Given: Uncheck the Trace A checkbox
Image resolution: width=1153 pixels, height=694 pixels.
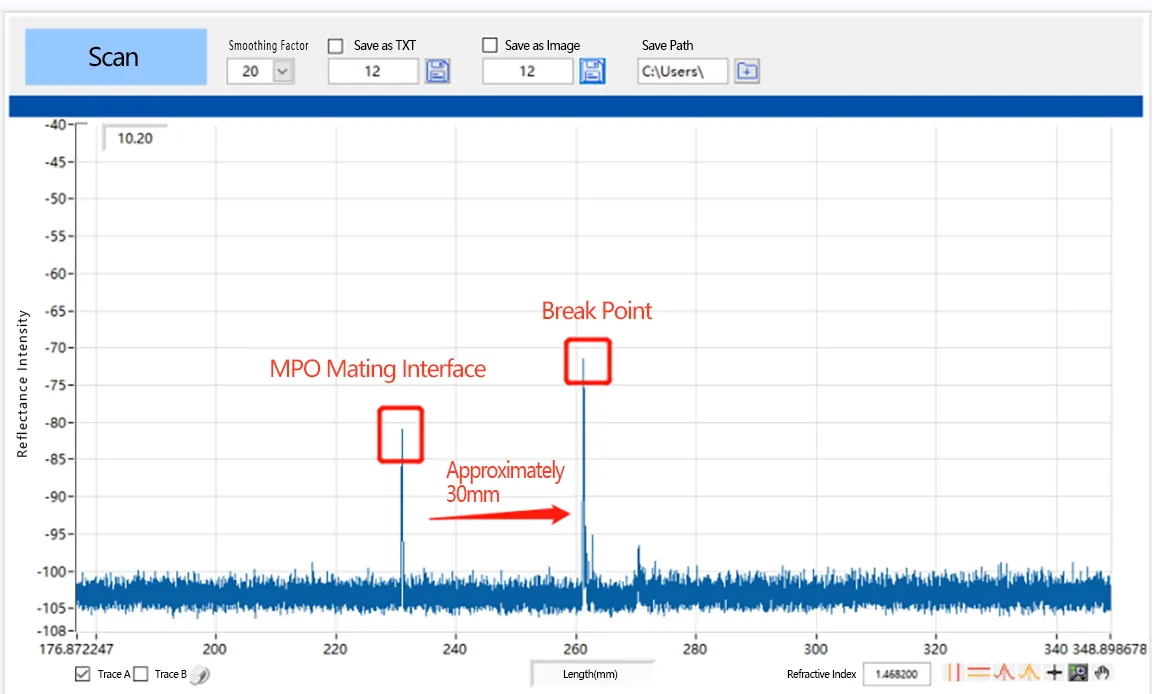Looking at the screenshot, I should (x=83, y=674).
